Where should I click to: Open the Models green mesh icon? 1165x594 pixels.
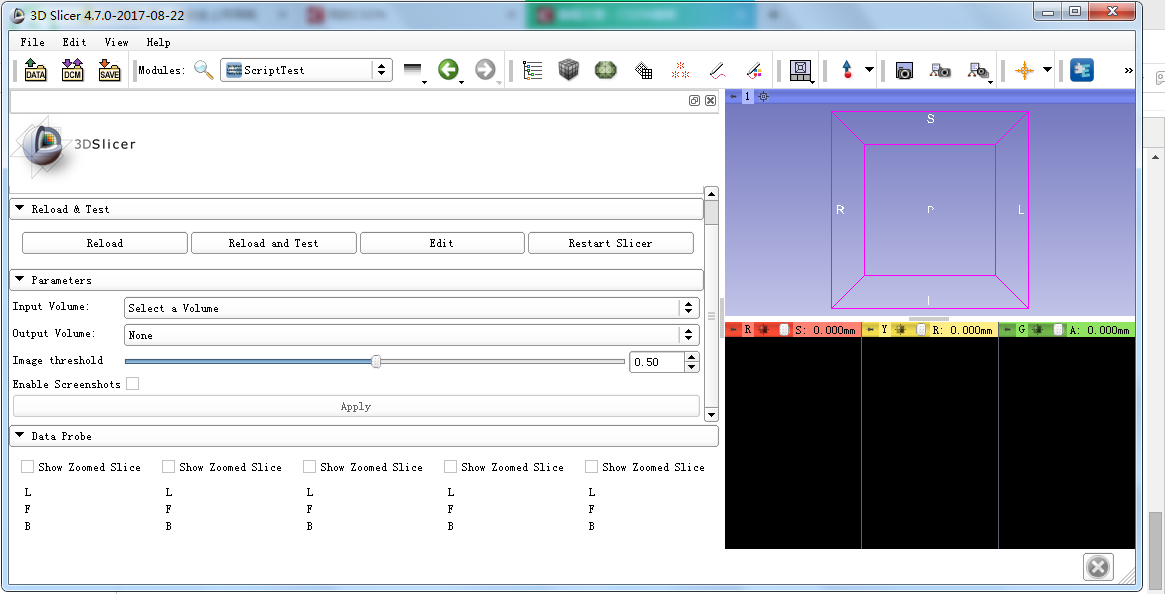[606, 70]
